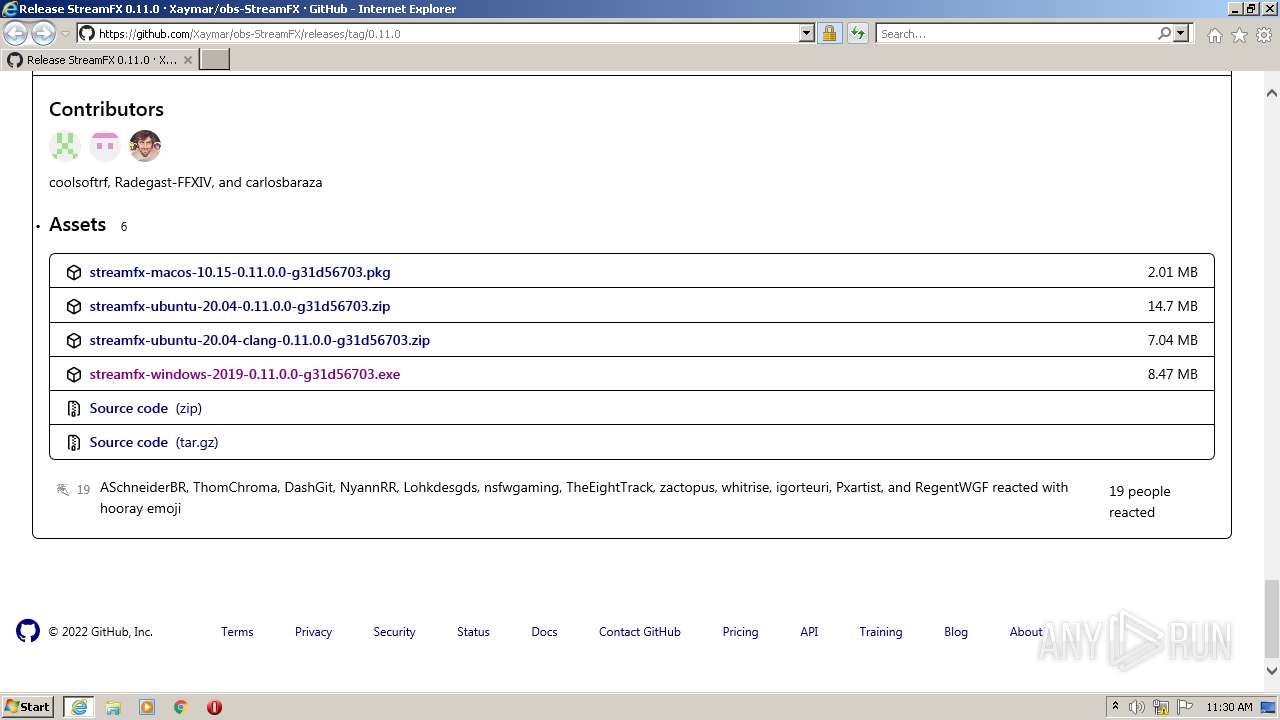Open About footer link
The image size is (1280, 720).
(x=1026, y=632)
